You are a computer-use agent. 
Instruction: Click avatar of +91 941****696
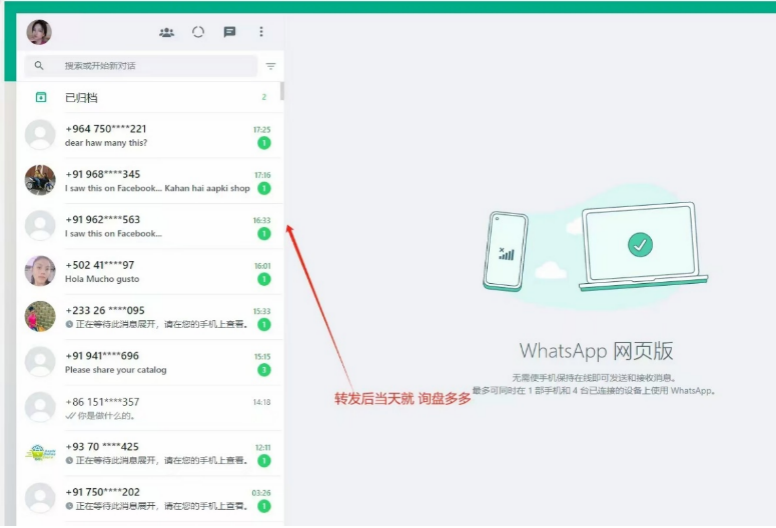coord(40,362)
